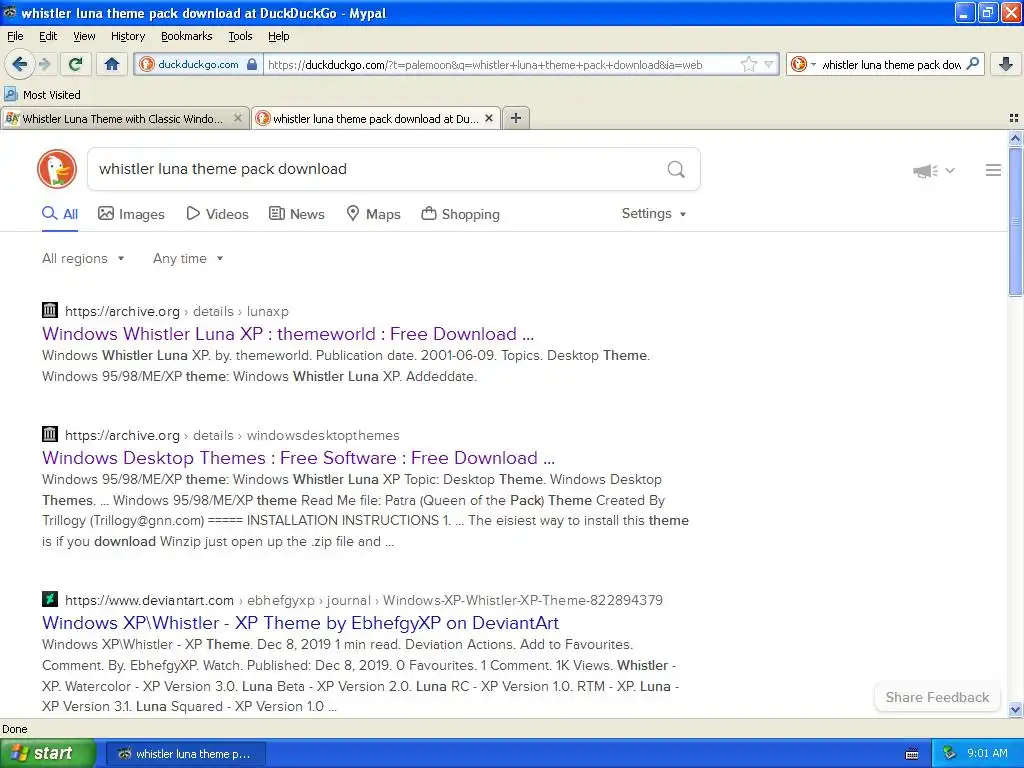This screenshot has width=1024, height=768.
Task: Open the Tools menu
Action: tap(240, 36)
